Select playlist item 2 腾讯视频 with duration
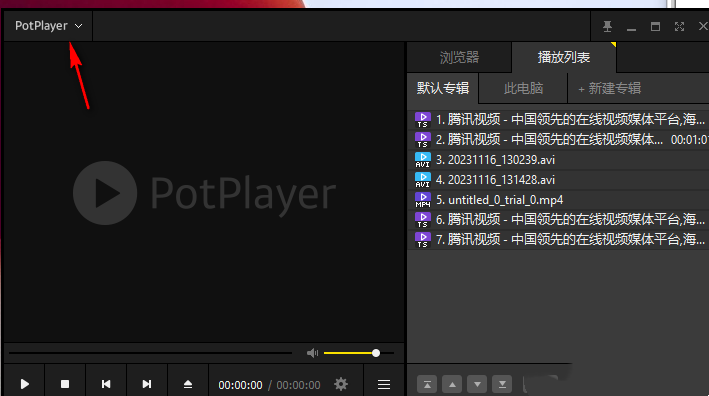The width and height of the screenshot is (709, 396). pyautogui.click(x=558, y=139)
